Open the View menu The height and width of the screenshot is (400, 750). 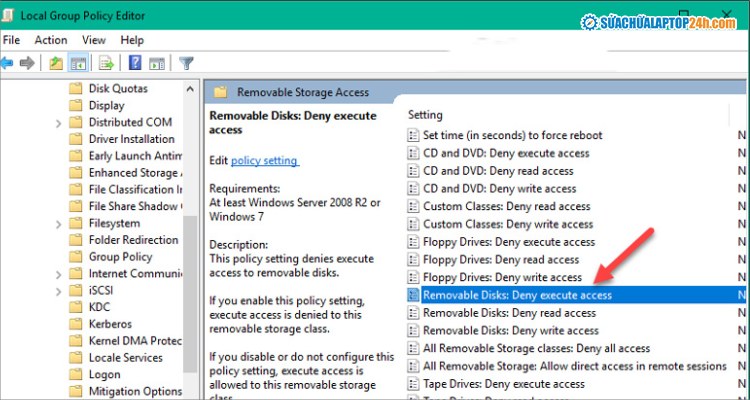point(94,40)
